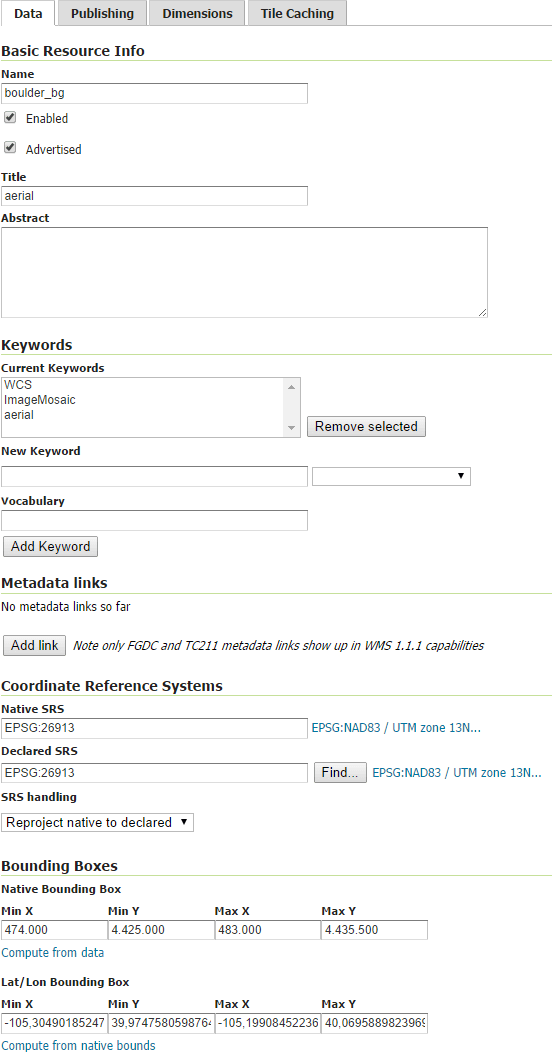Click the Vocabulary input field
The height and width of the screenshot is (1052, 552).
(x=154, y=521)
